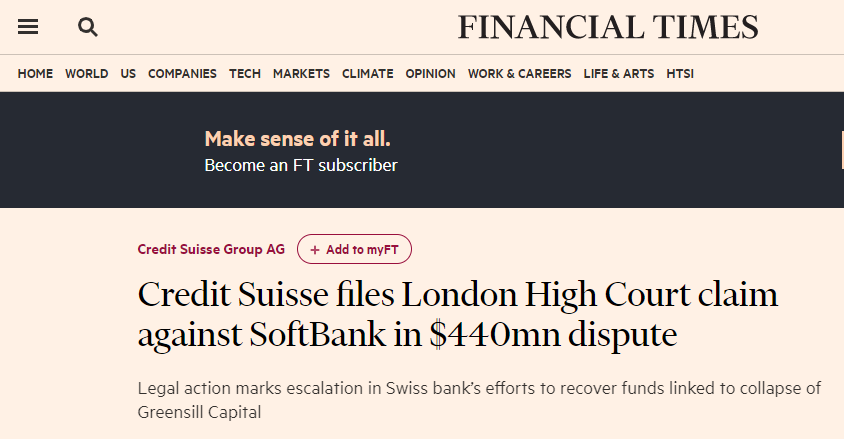
Task: Open the TECH section
Action: coord(245,74)
